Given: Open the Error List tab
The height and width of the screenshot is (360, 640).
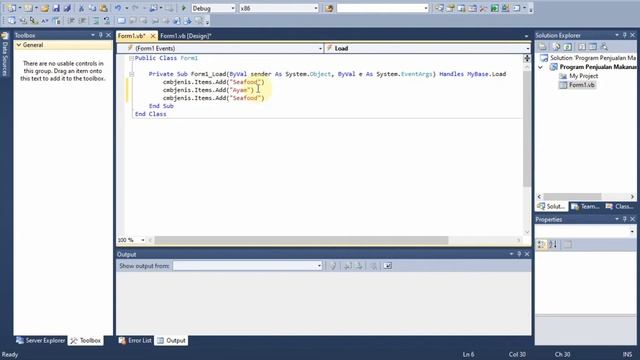Looking at the screenshot, I should (135, 340).
